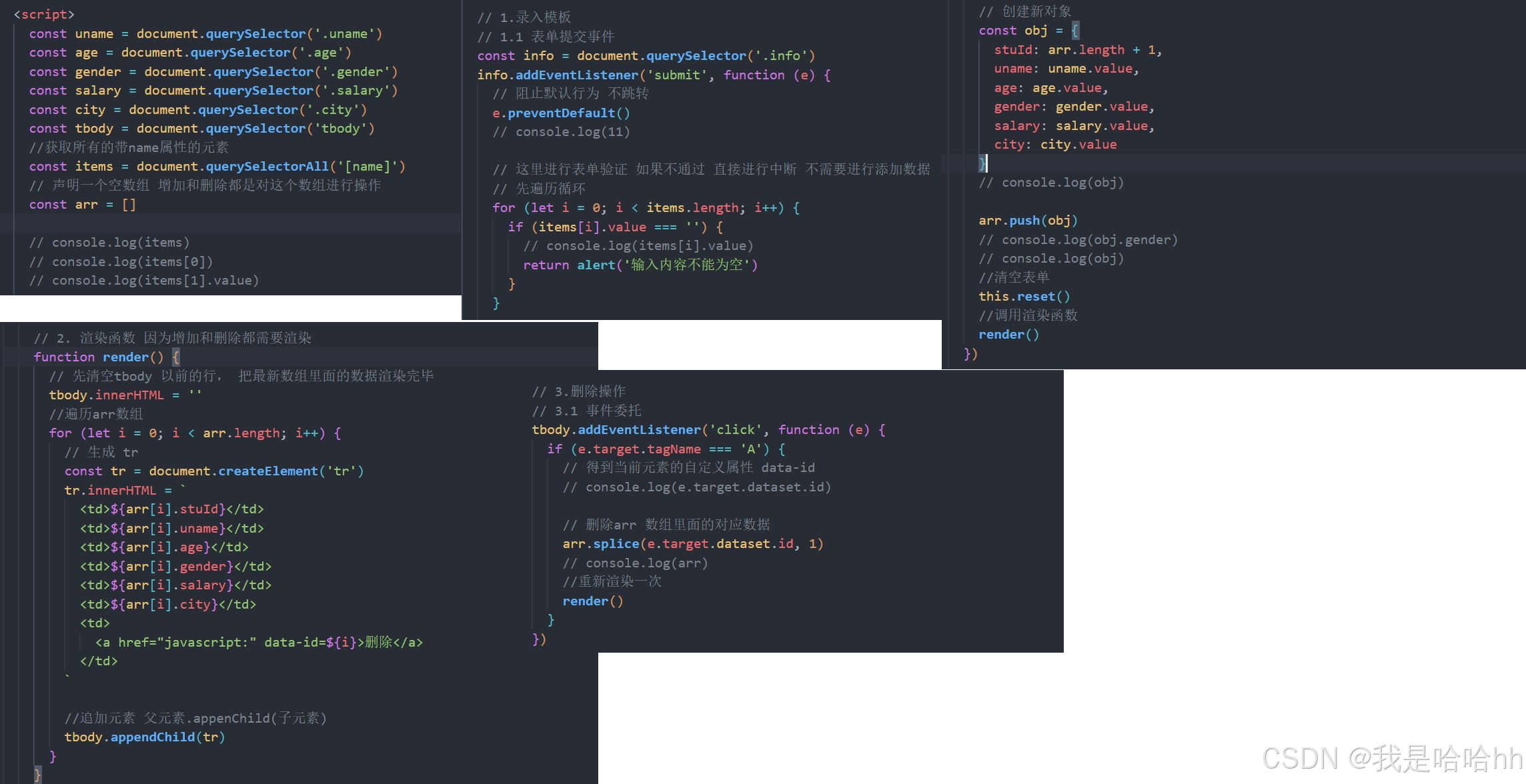
Task: Click the opening script tag text
Action: (44, 14)
